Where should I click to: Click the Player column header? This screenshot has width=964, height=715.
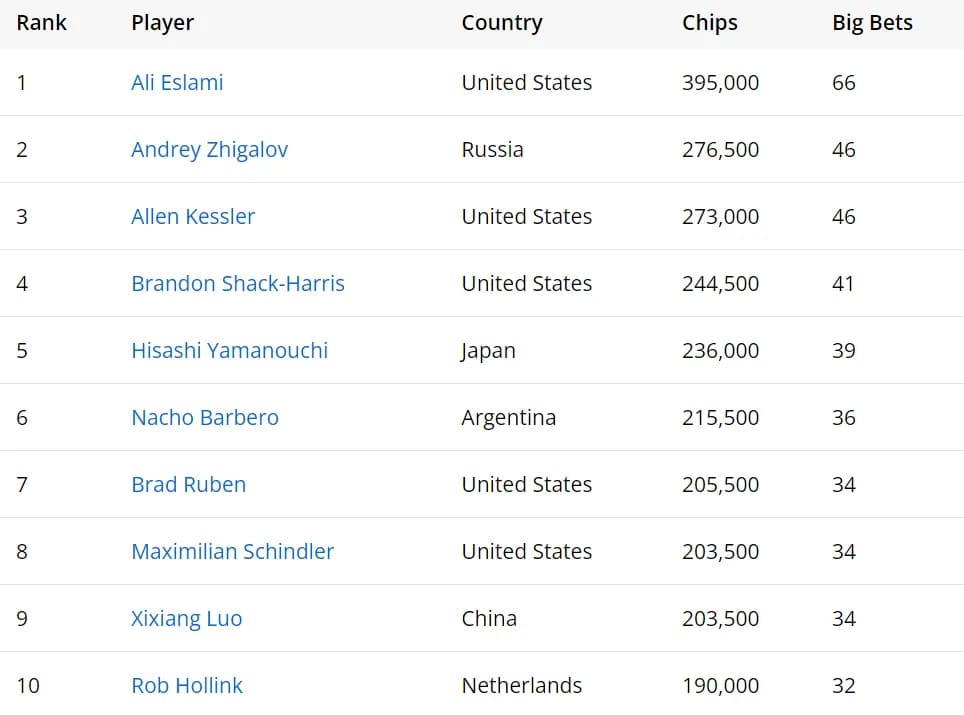click(162, 23)
